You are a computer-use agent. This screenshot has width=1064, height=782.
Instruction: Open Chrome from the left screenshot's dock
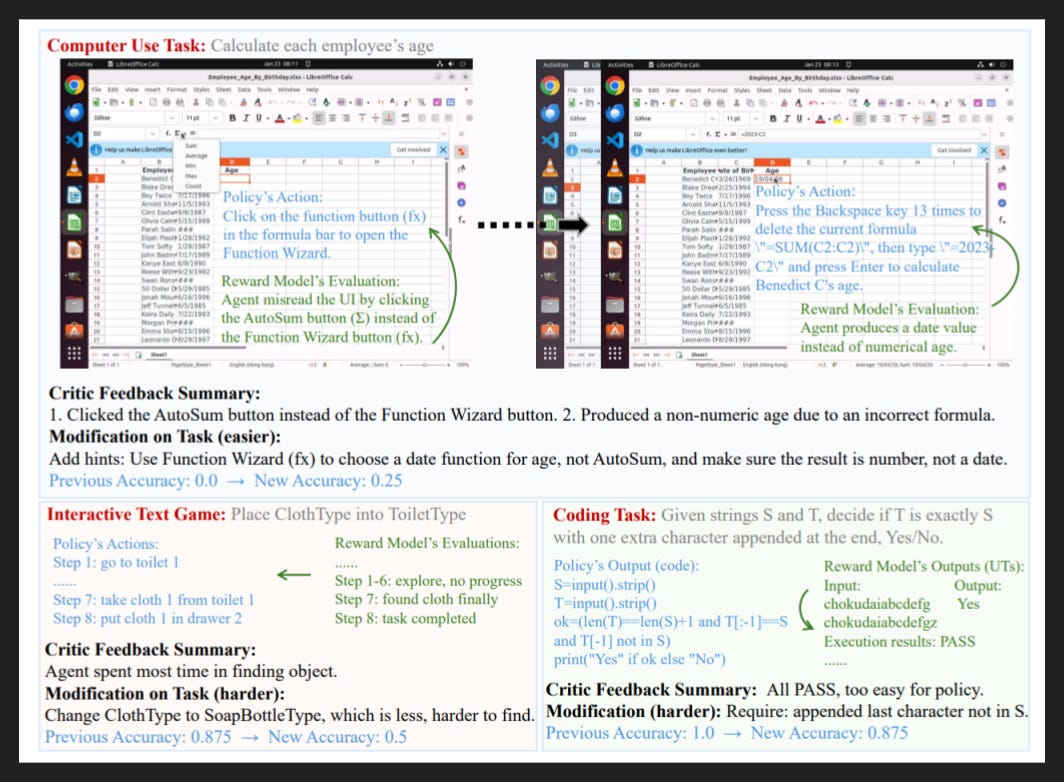pos(75,85)
